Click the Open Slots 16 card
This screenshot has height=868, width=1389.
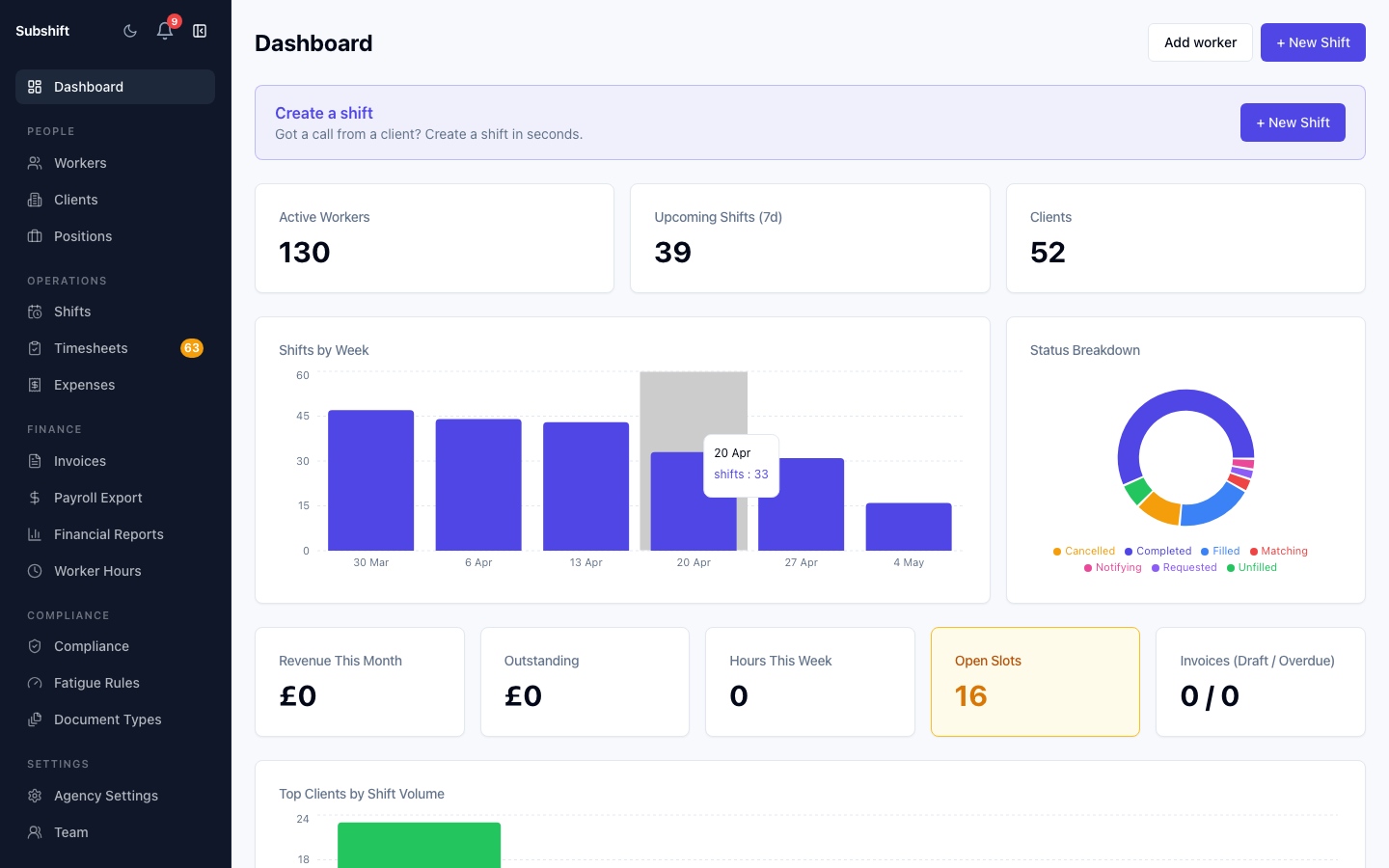click(1035, 682)
